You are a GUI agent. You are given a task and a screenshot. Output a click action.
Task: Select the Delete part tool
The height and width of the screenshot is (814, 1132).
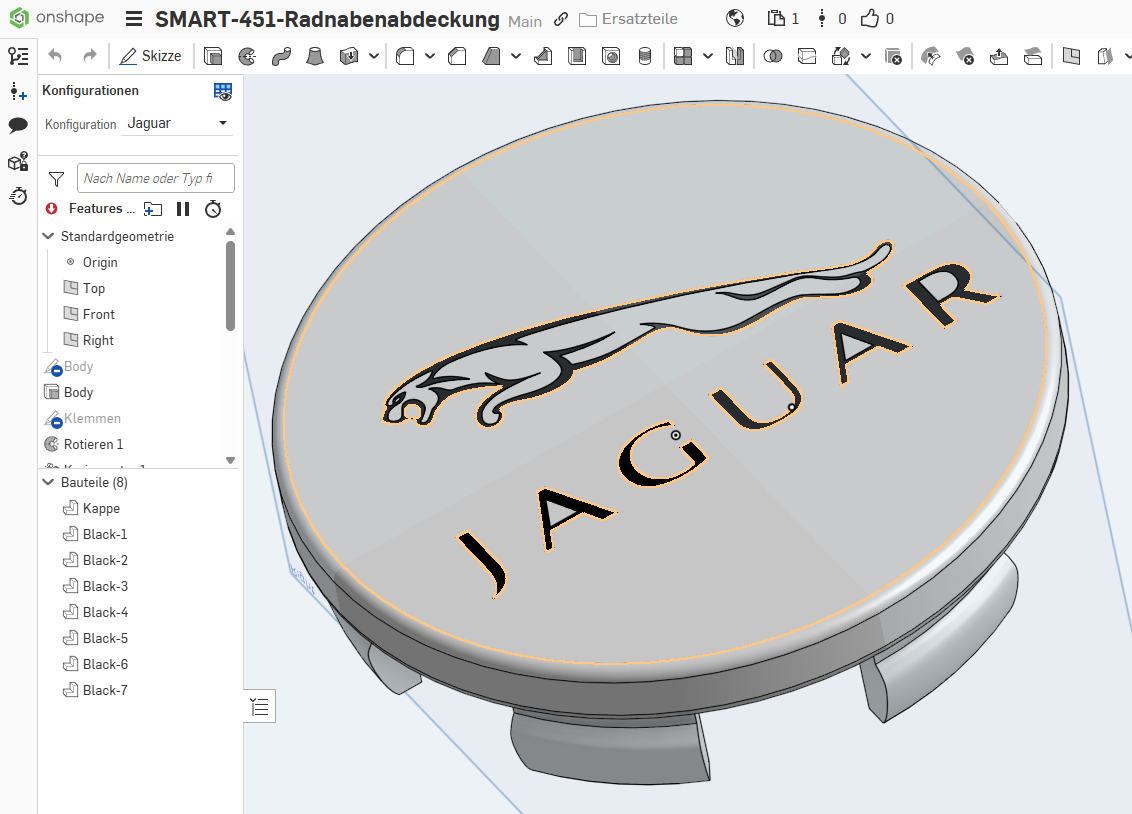pyautogui.click(x=893, y=56)
